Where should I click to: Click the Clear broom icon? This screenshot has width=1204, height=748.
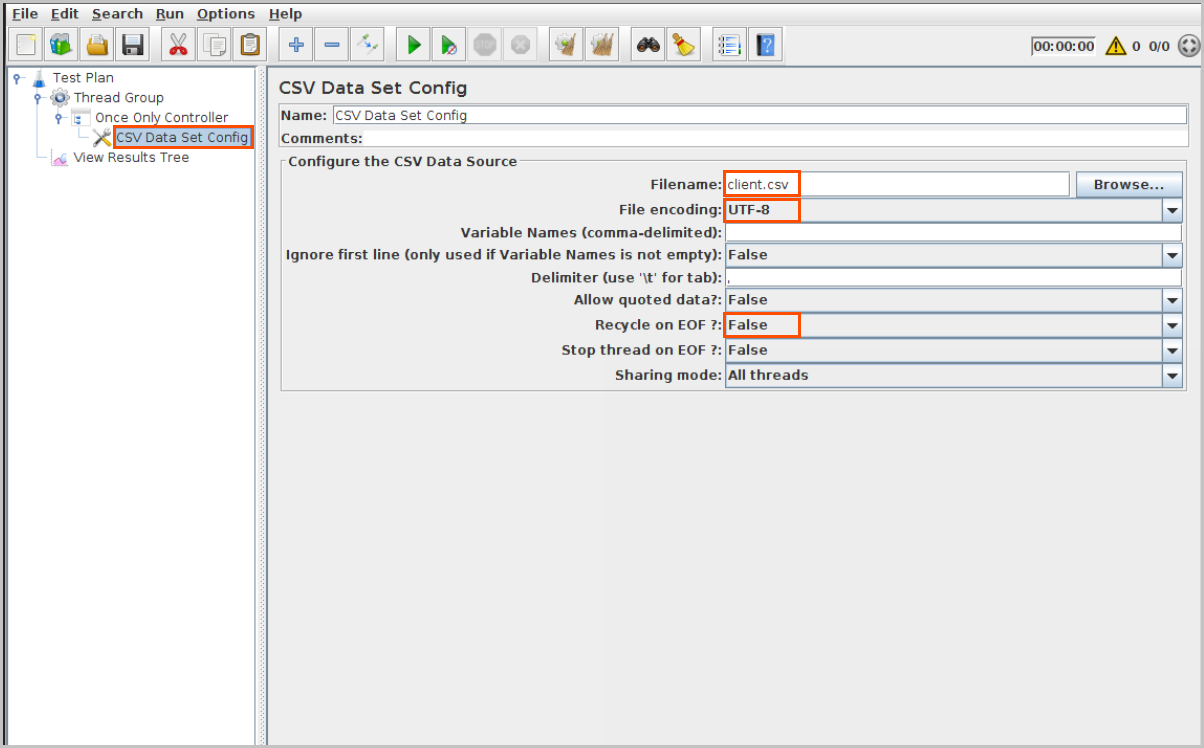[566, 45]
